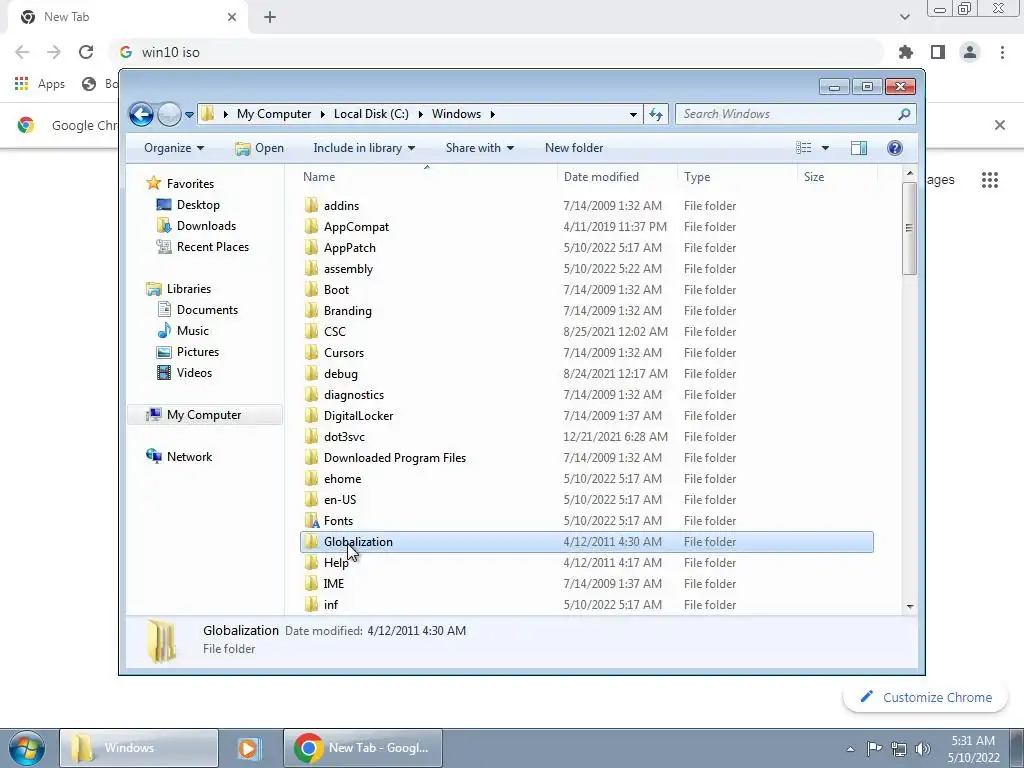The image size is (1024, 768).
Task: Open Include in library menu
Action: tap(364, 148)
